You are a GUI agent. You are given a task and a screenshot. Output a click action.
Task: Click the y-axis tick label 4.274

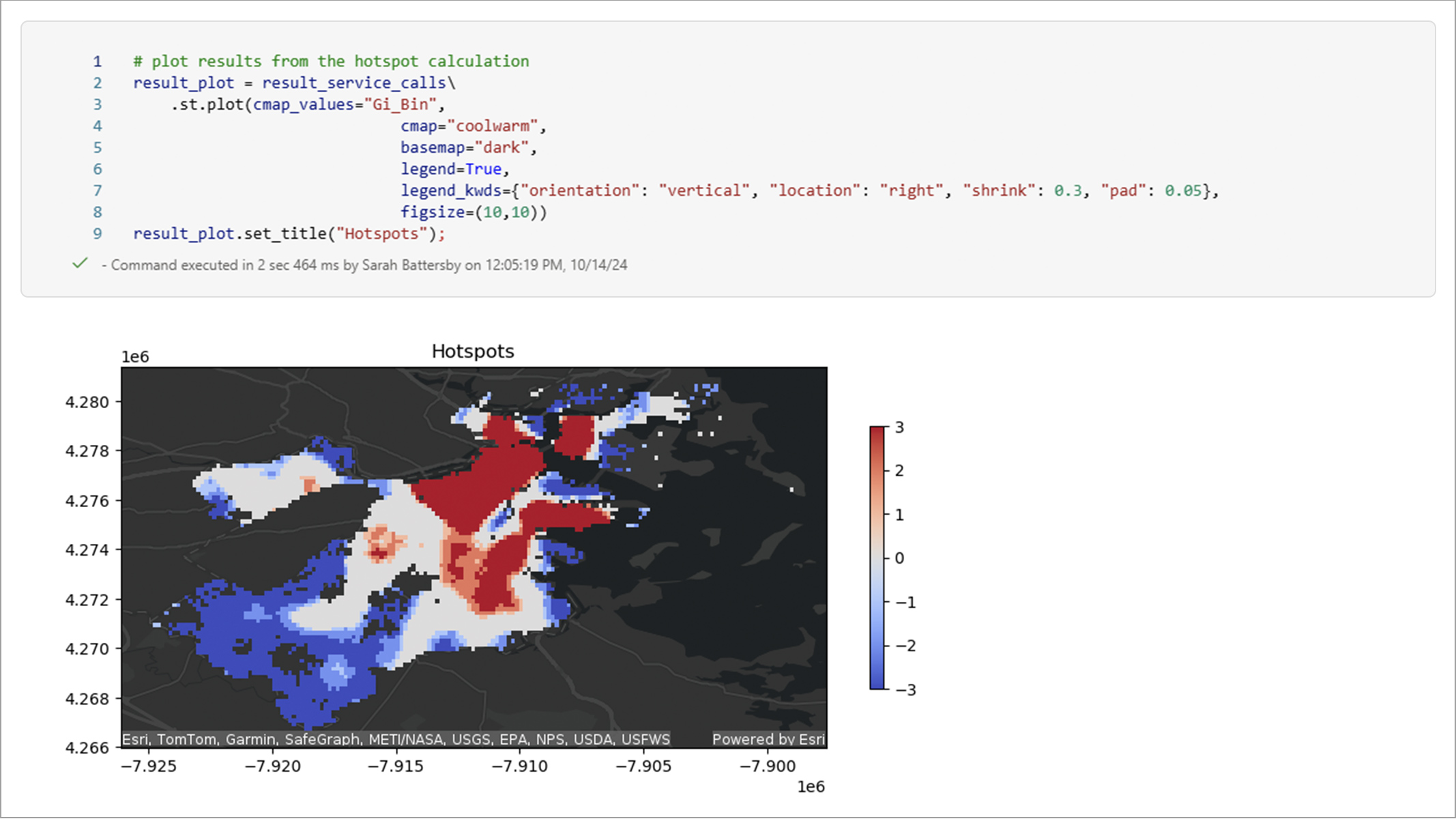click(87, 549)
